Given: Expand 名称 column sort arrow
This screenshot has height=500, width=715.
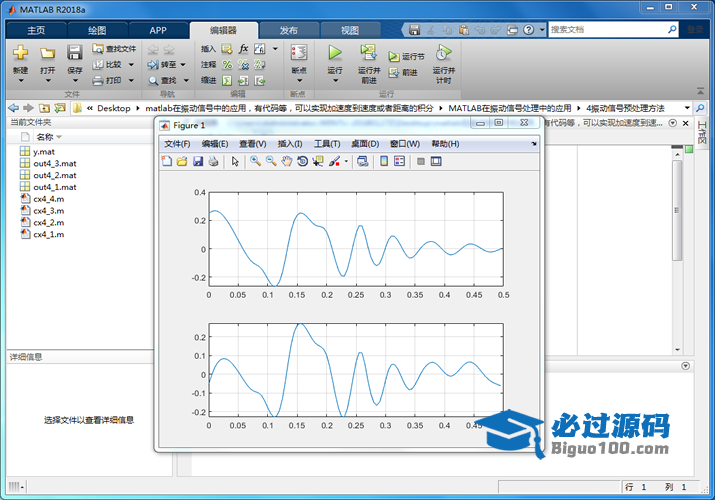Looking at the screenshot, I should (59, 137).
